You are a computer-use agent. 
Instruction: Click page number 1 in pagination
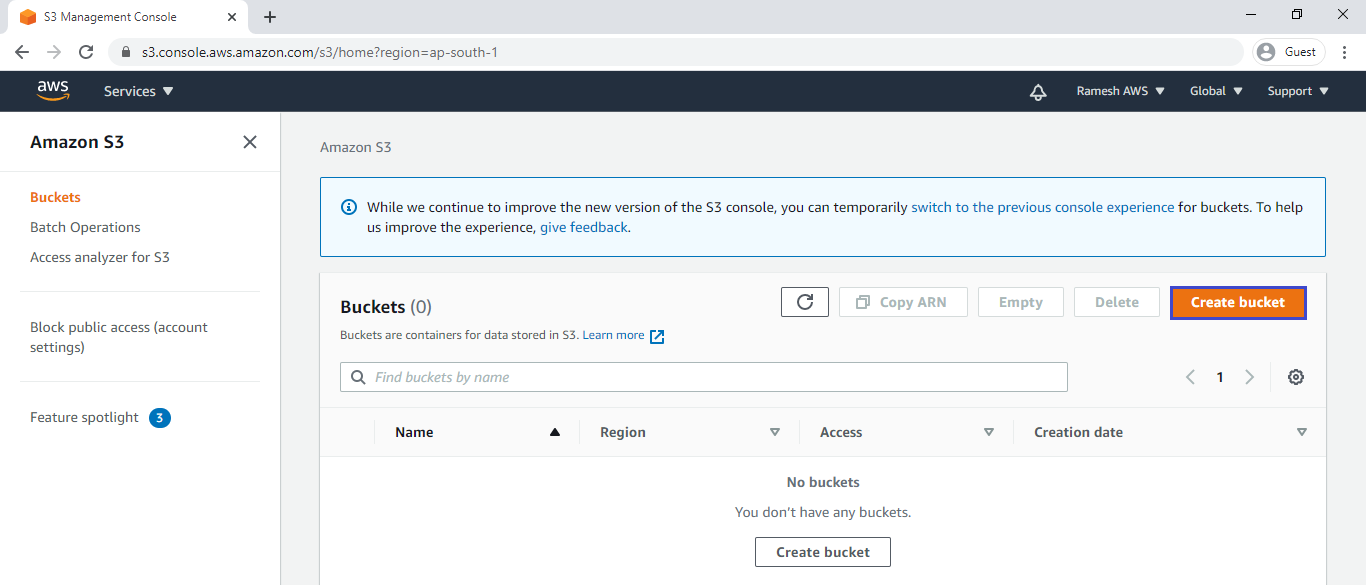(x=1220, y=377)
